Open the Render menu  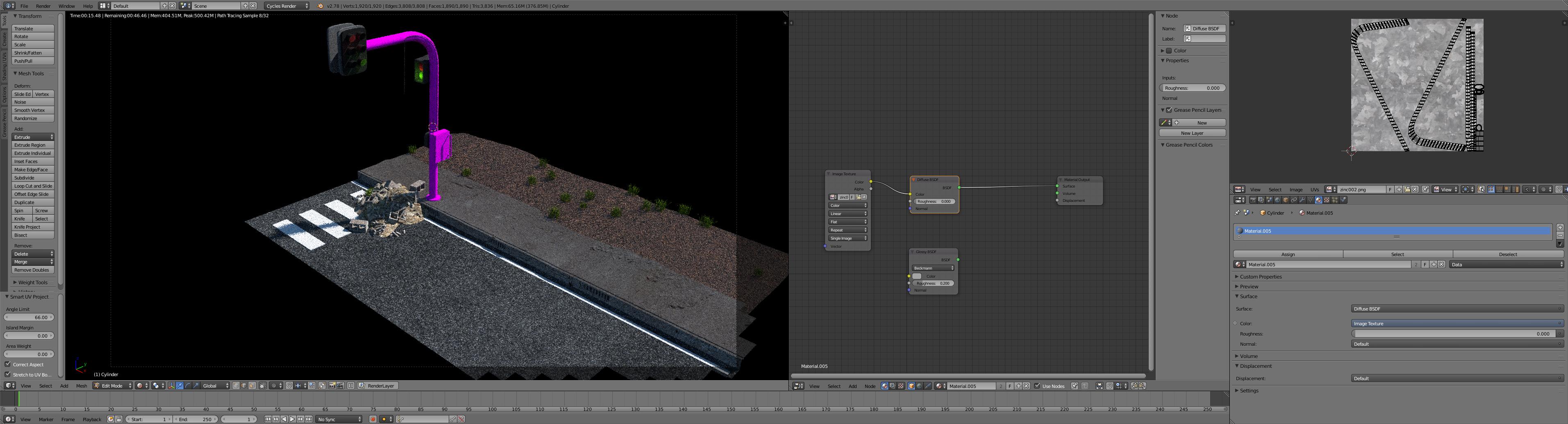[x=43, y=5]
